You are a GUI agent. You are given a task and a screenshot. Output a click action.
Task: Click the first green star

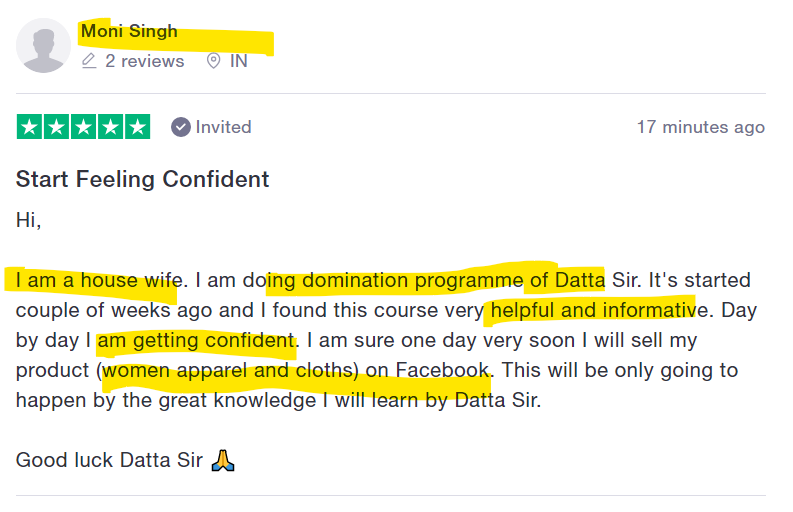tap(29, 126)
